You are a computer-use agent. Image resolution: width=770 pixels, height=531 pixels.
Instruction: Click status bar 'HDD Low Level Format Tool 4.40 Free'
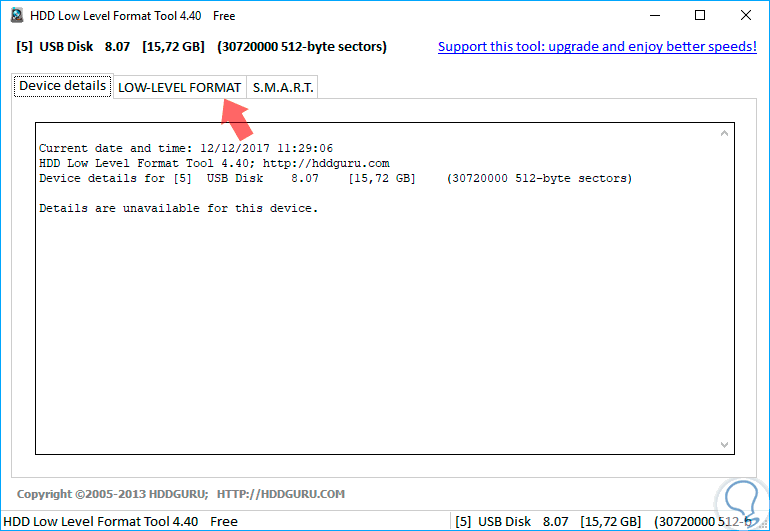(120, 521)
